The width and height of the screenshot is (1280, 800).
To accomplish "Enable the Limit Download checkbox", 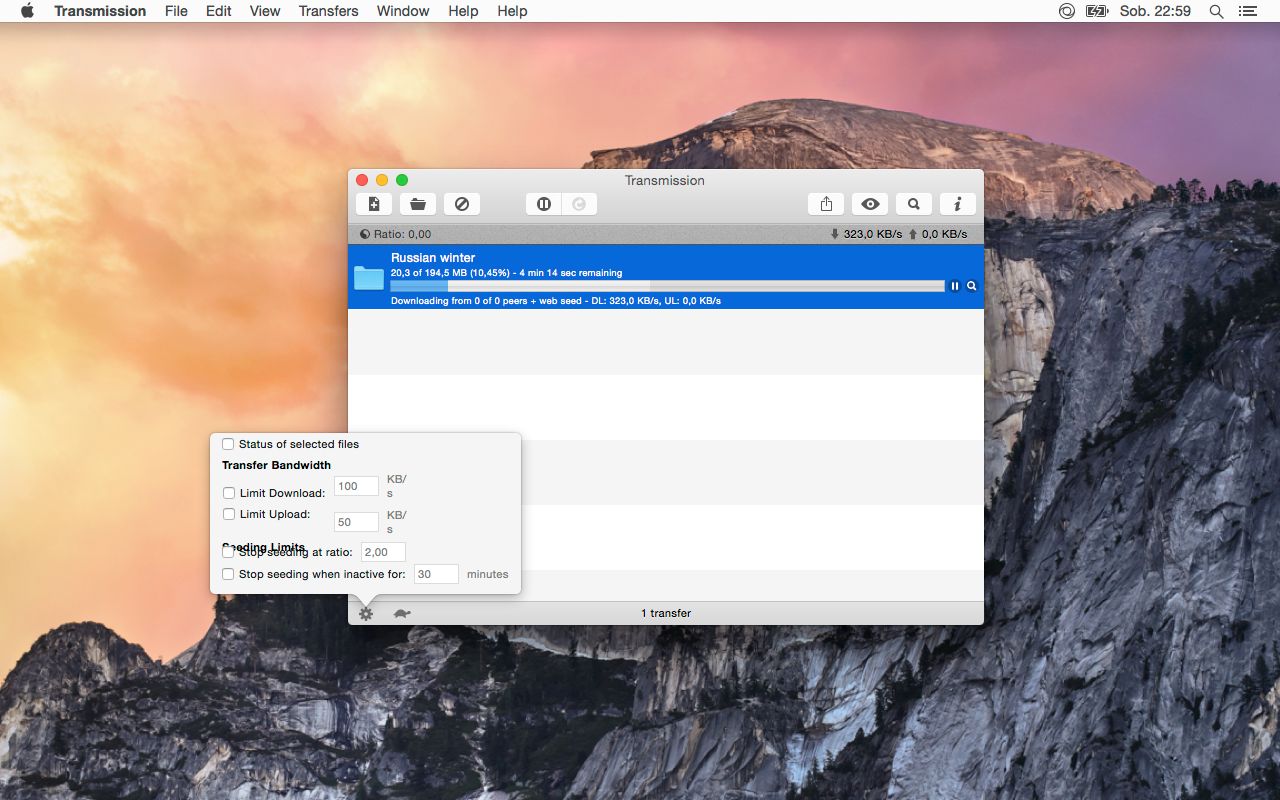I will click(229, 493).
